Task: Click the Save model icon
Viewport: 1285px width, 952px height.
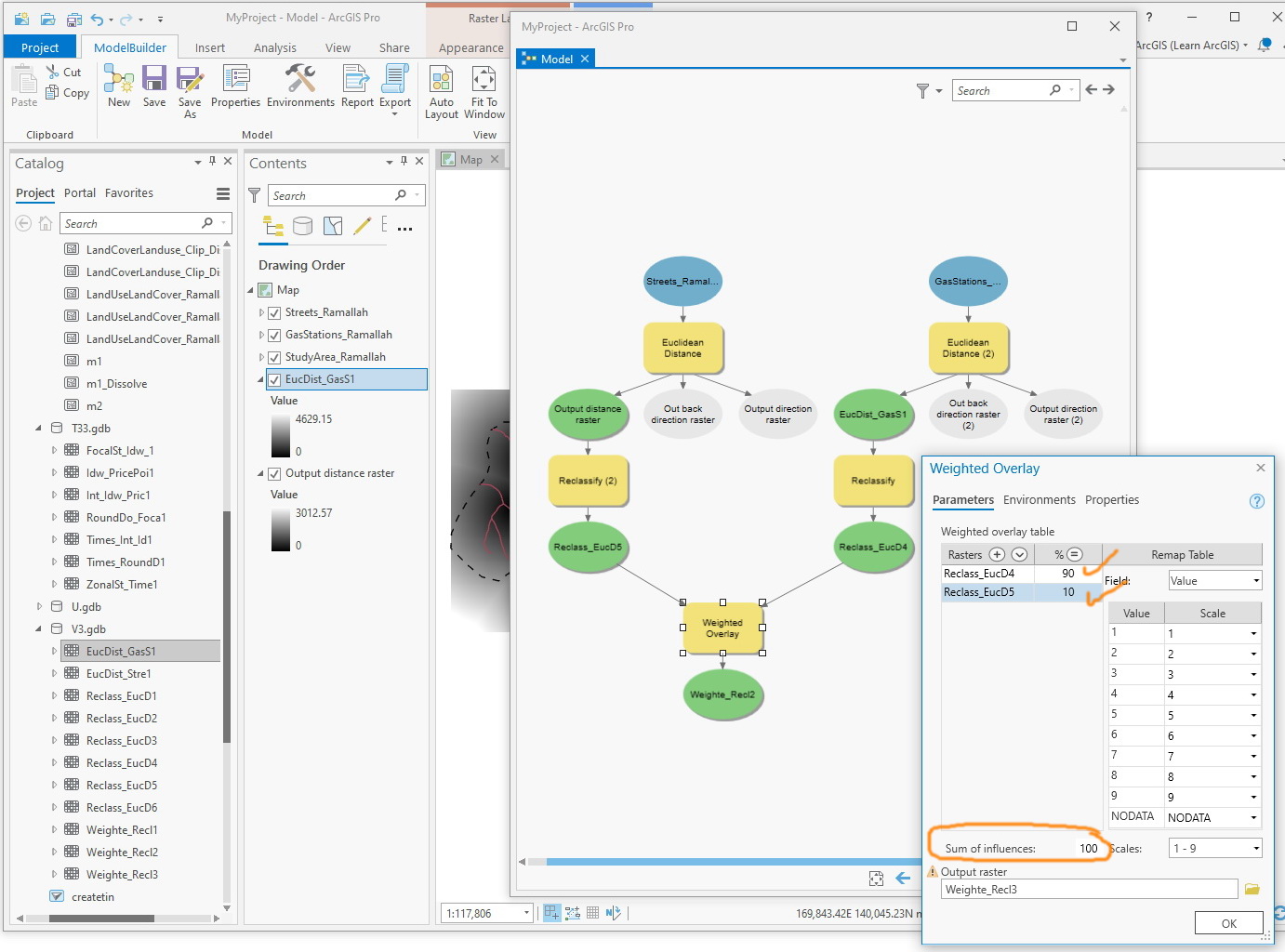Action: click(154, 79)
